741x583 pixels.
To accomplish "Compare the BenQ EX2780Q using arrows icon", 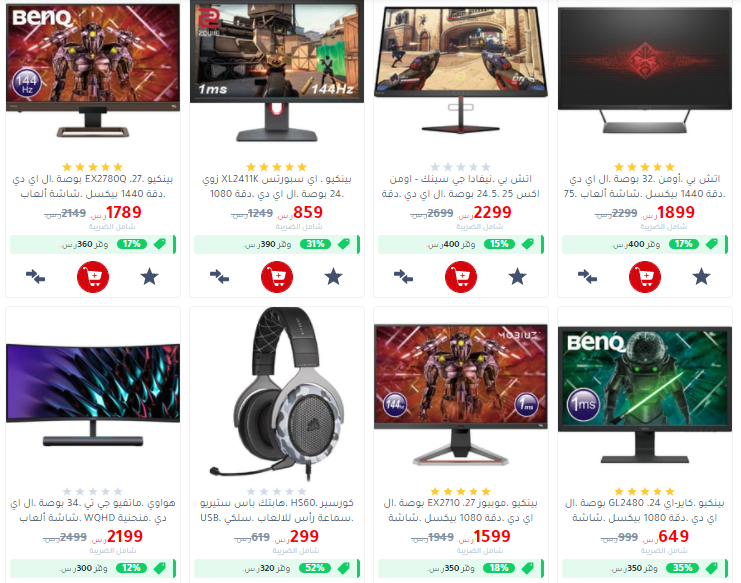I will [35, 276].
